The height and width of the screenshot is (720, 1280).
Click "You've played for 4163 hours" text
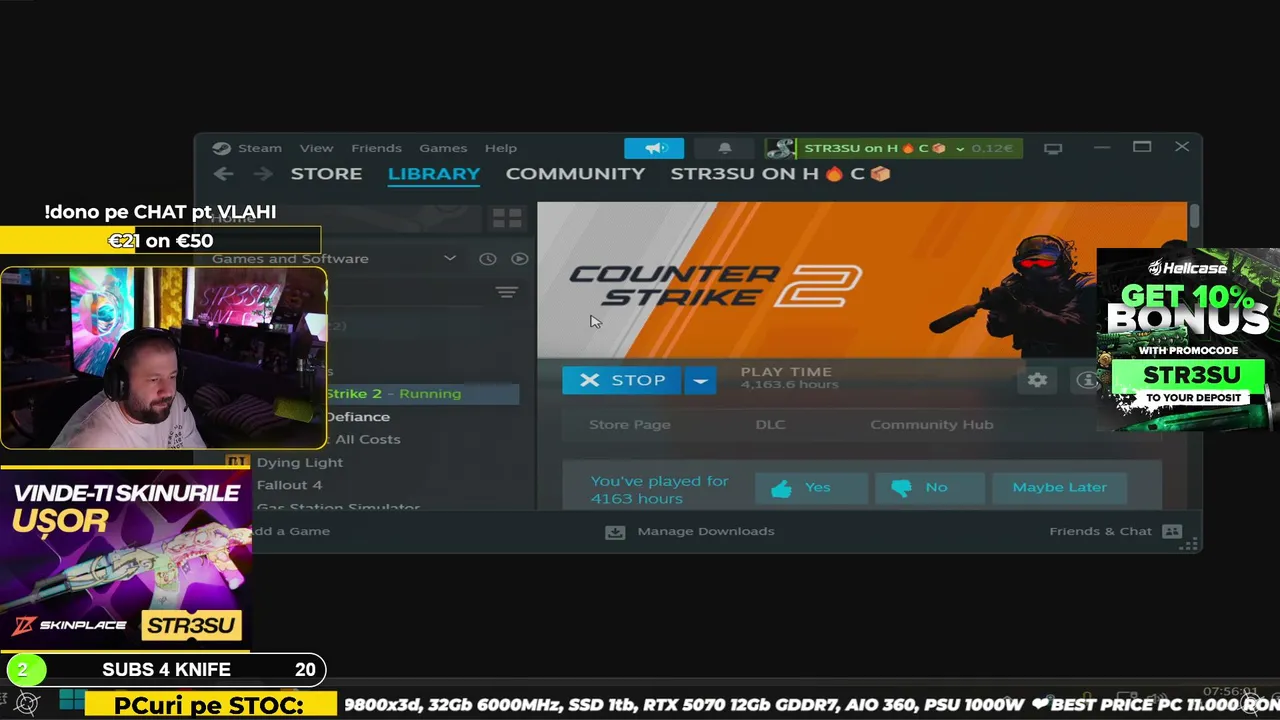(659, 490)
